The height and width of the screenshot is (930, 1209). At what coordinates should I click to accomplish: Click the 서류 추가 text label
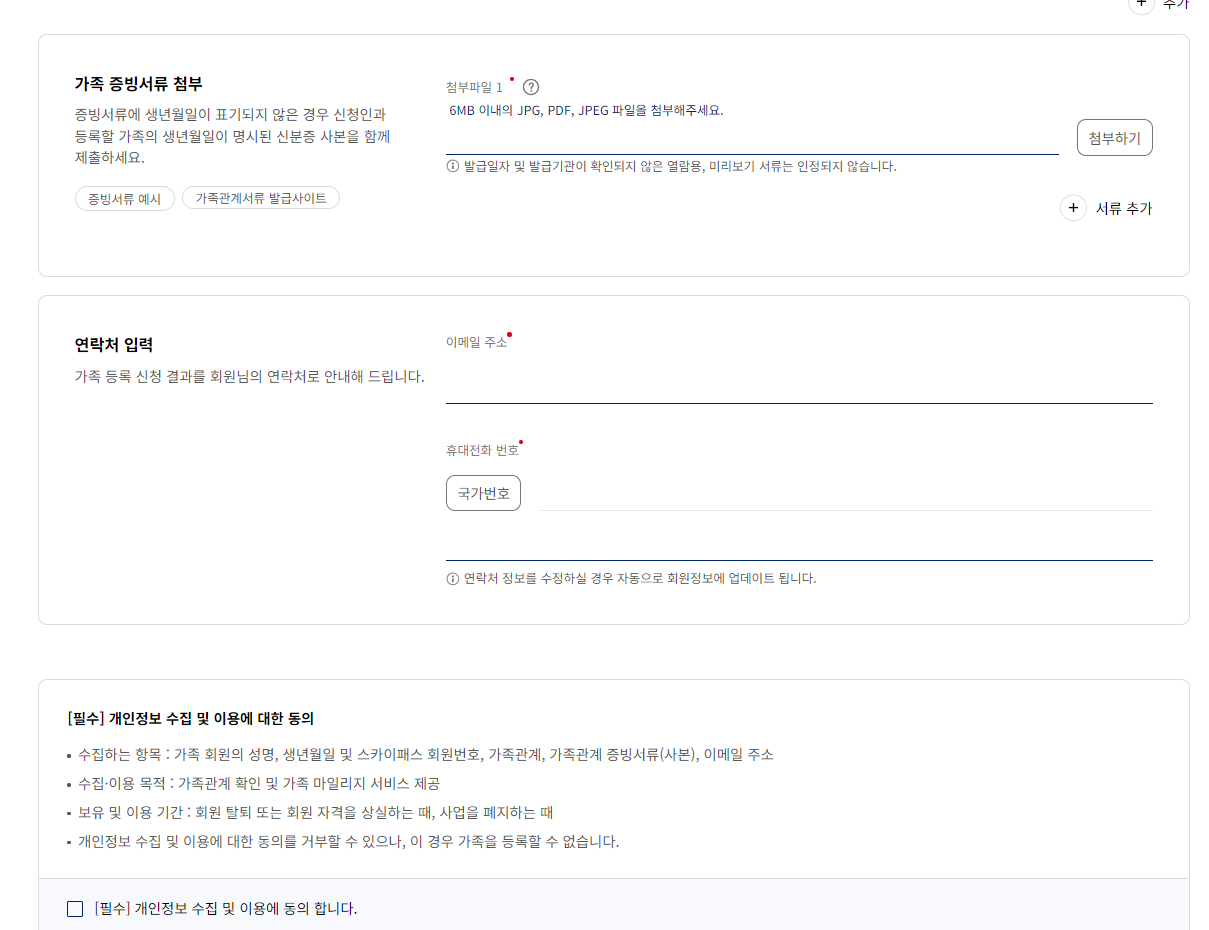(1124, 208)
